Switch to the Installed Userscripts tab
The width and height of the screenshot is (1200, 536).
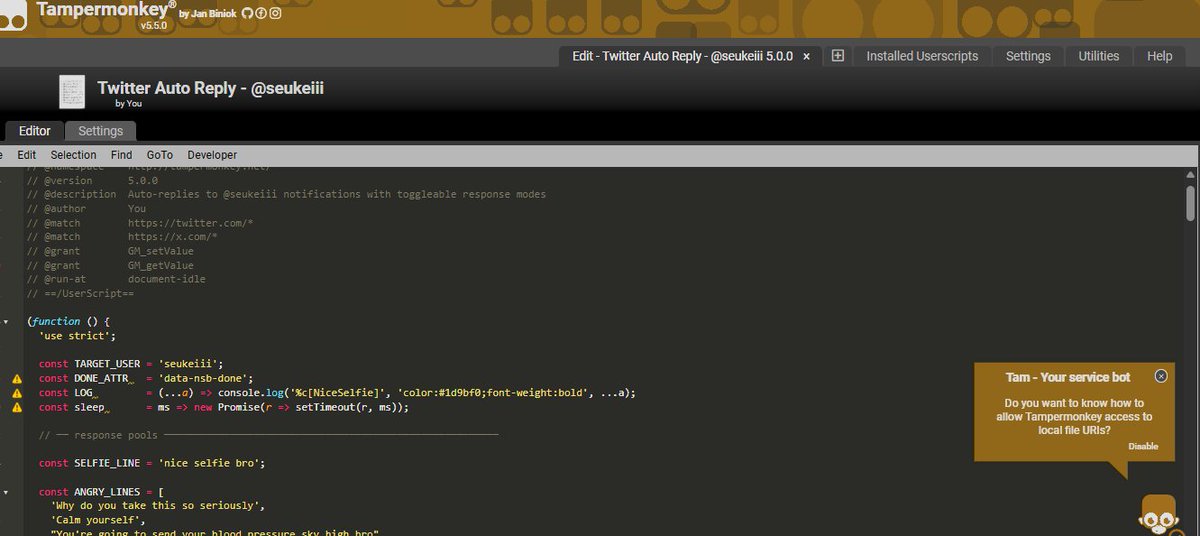[922, 56]
